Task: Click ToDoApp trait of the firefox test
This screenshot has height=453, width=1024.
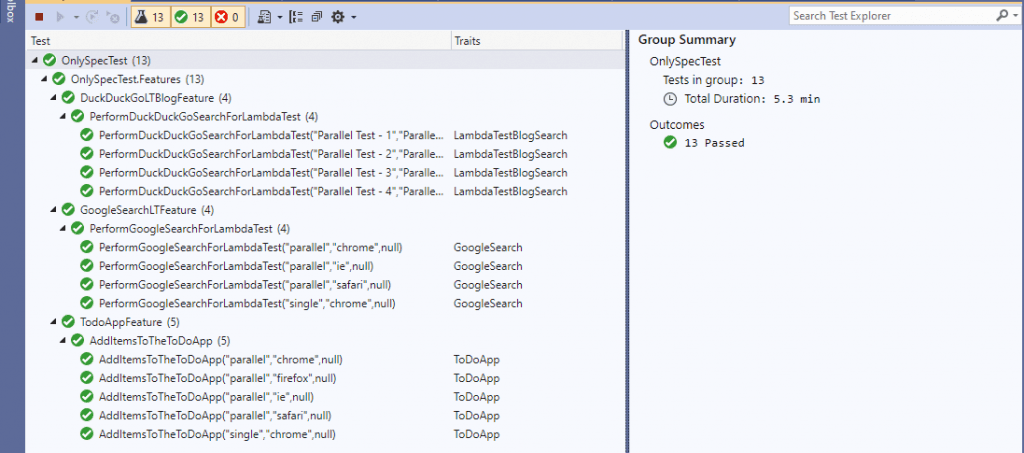Action: point(477,378)
